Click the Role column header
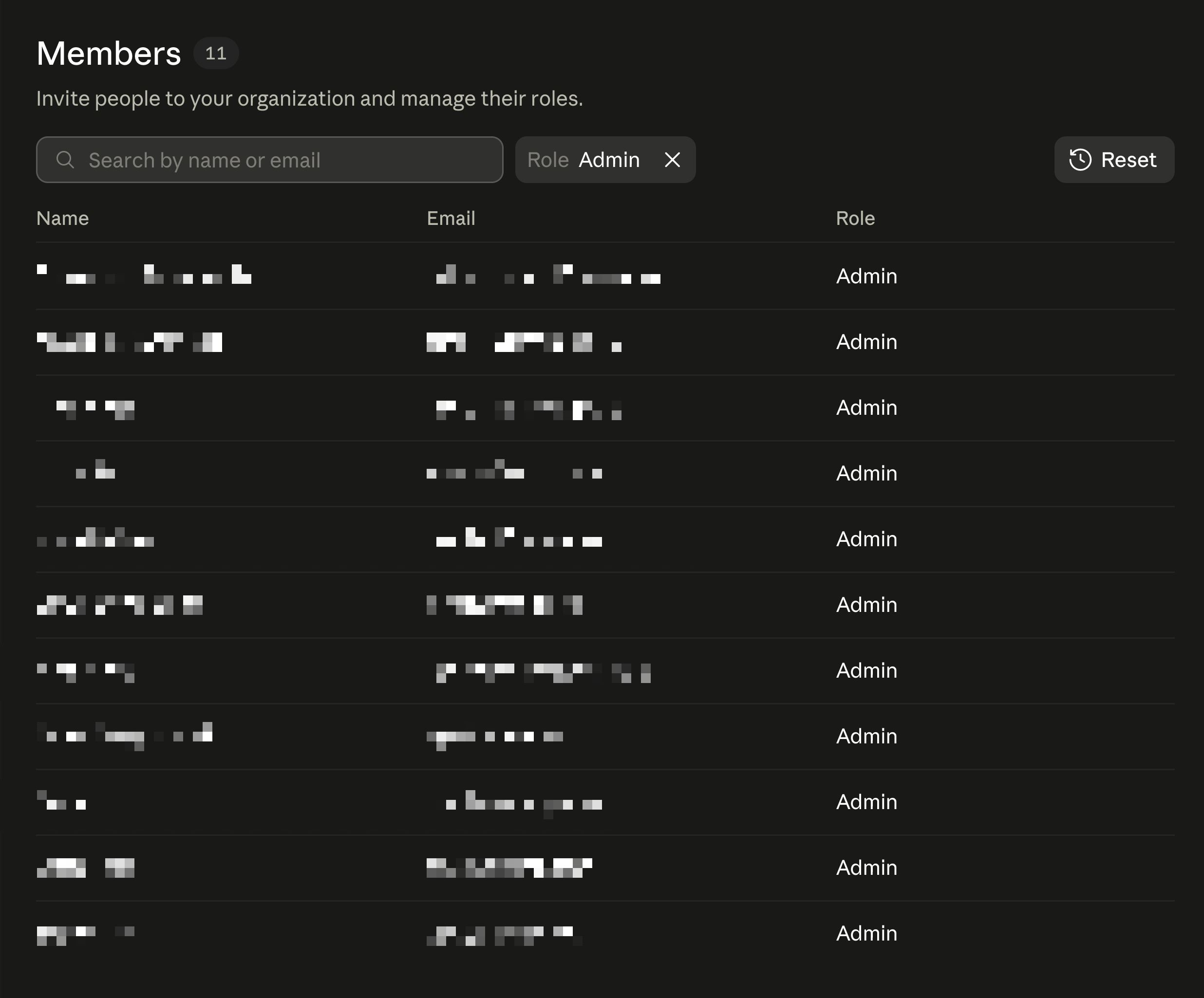The image size is (1204, 998). click(x=855, y=218)
